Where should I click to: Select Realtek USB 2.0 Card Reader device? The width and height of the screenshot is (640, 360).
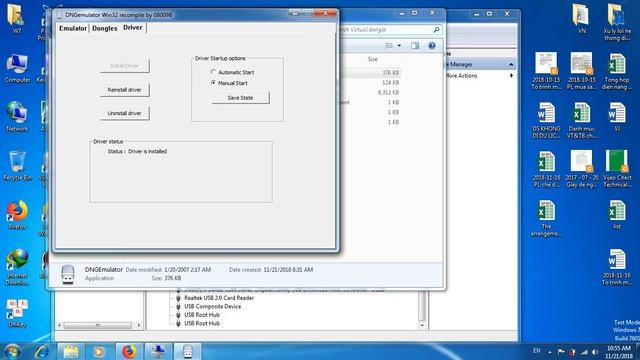click(x=219, y=298)
